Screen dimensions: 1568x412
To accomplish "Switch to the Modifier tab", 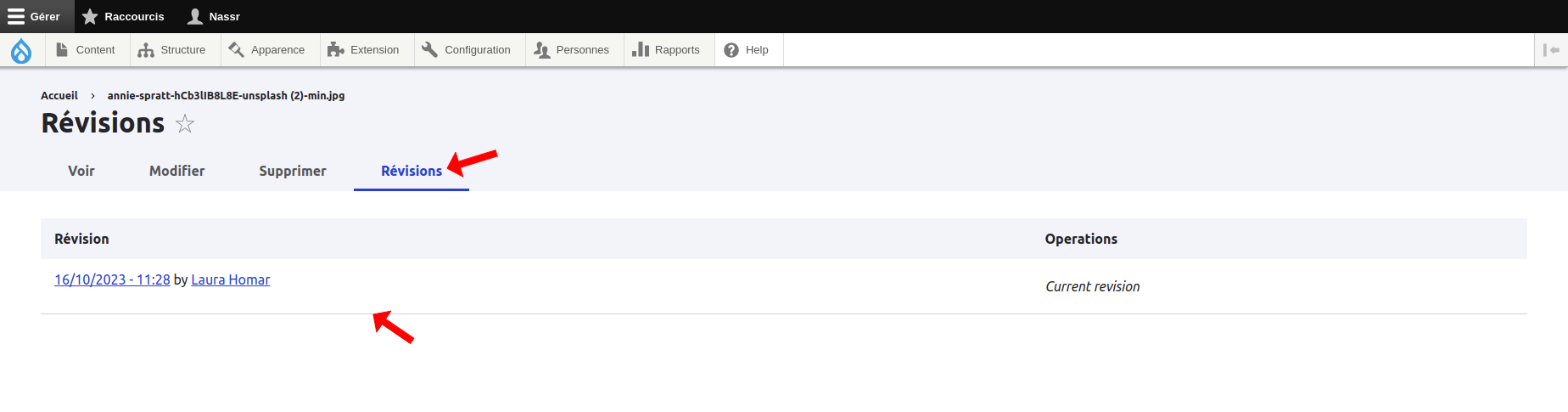I will point(176,171).
